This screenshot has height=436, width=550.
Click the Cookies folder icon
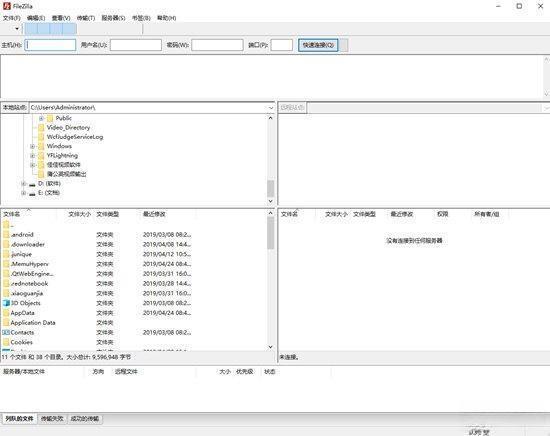[x=6, y=342]
